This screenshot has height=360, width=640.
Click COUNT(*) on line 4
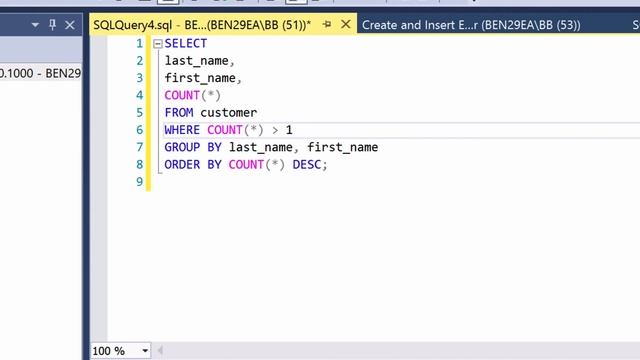192,95
